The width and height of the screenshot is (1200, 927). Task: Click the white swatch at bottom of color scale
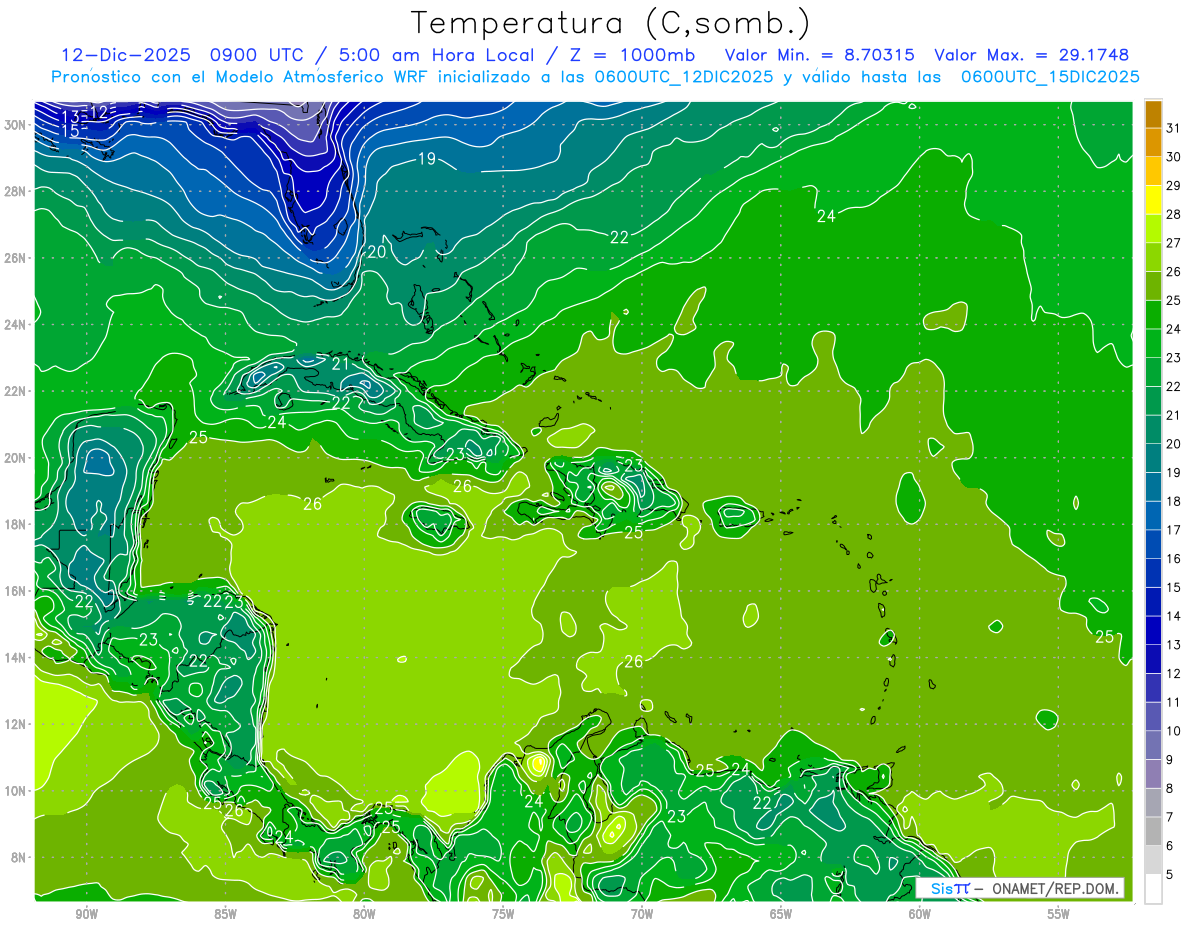1153,889
